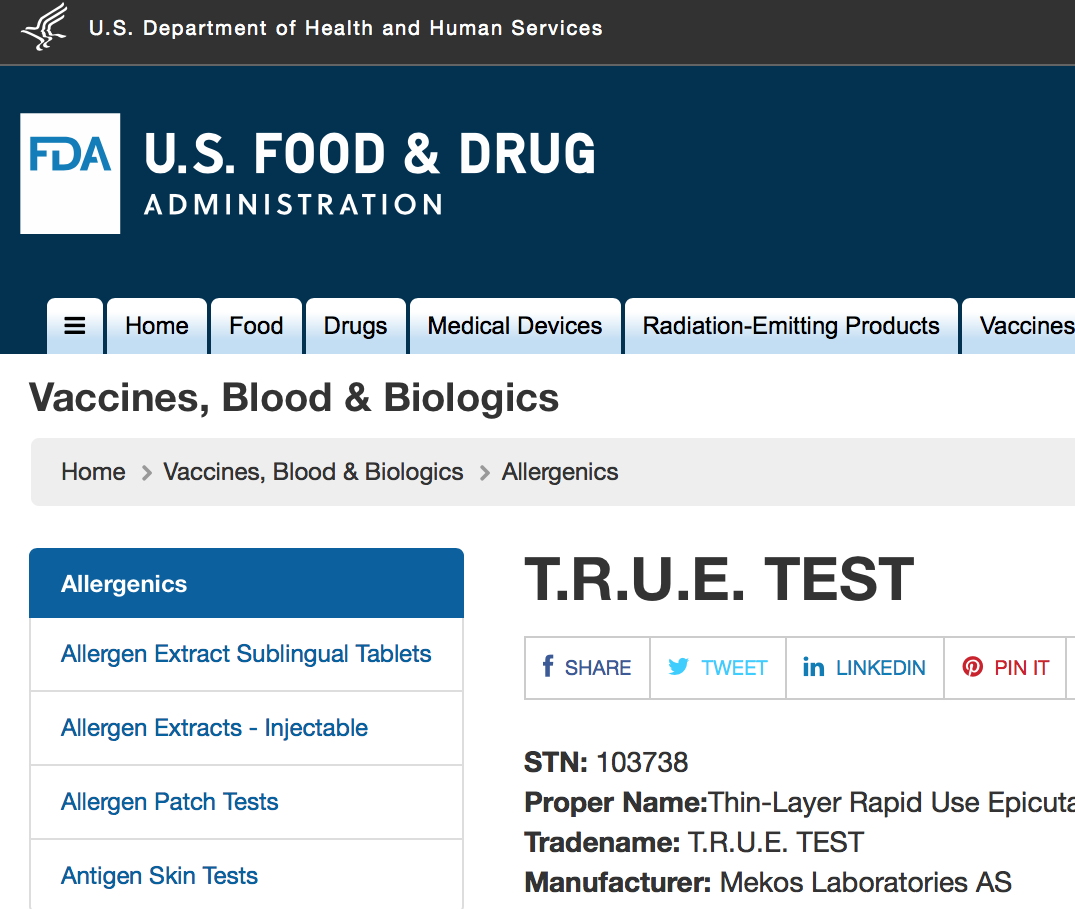1075x909 pixels.
Task: Click the HHS eagle logo icon
Action: pos(45,27)
